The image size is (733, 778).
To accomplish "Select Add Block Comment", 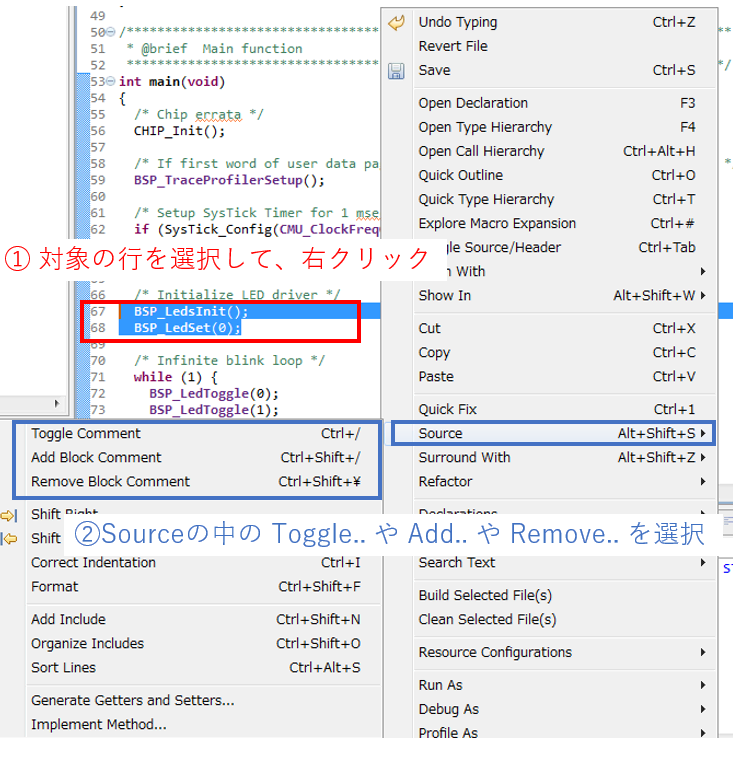I will 197,457.
